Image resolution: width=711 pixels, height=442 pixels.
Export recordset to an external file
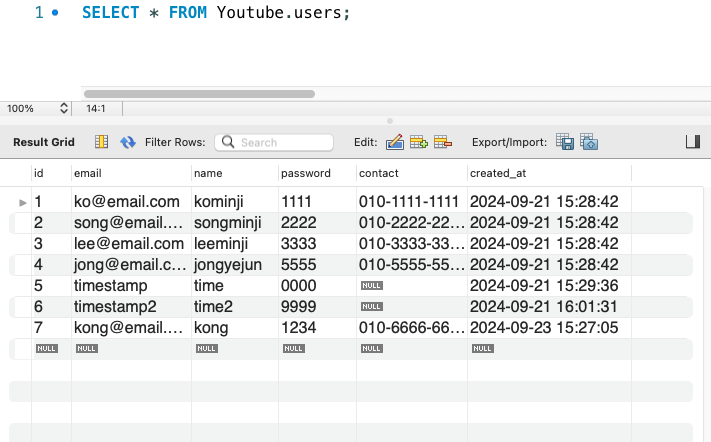[x=565, y=142]
